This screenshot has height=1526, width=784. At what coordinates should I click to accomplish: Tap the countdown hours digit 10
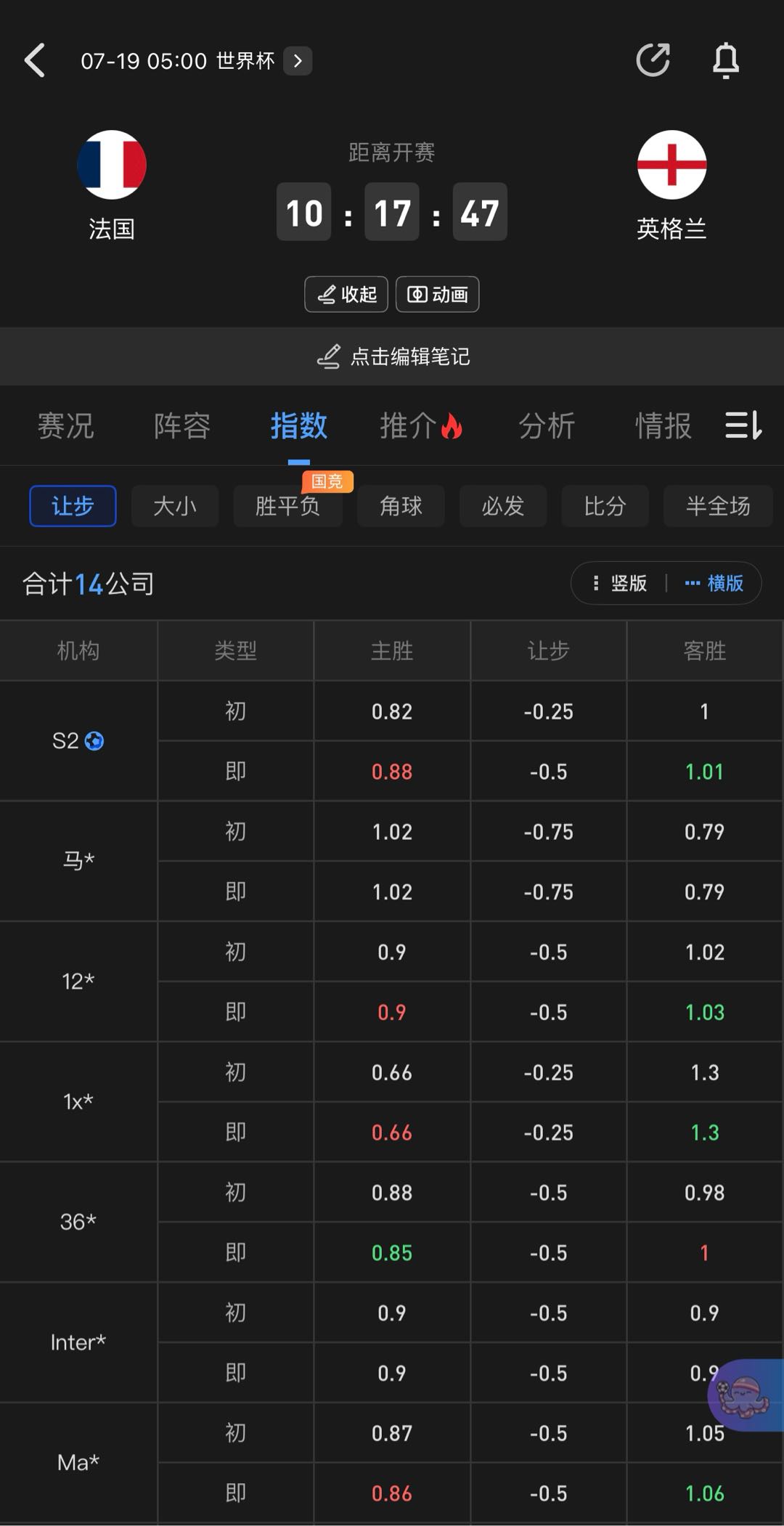pos(304,212)
